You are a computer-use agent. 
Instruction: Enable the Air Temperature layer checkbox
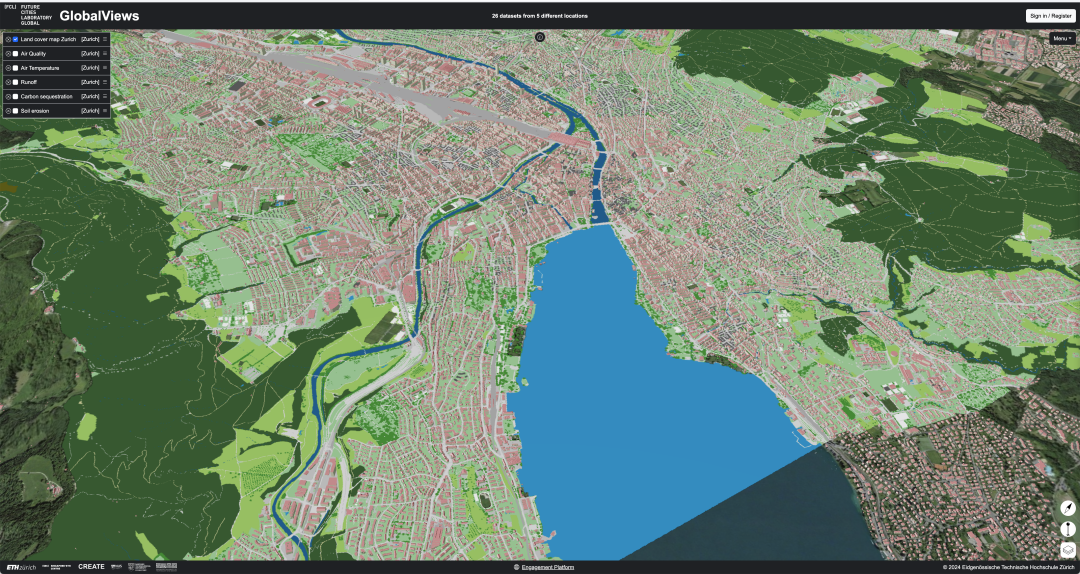coord(16,68)
